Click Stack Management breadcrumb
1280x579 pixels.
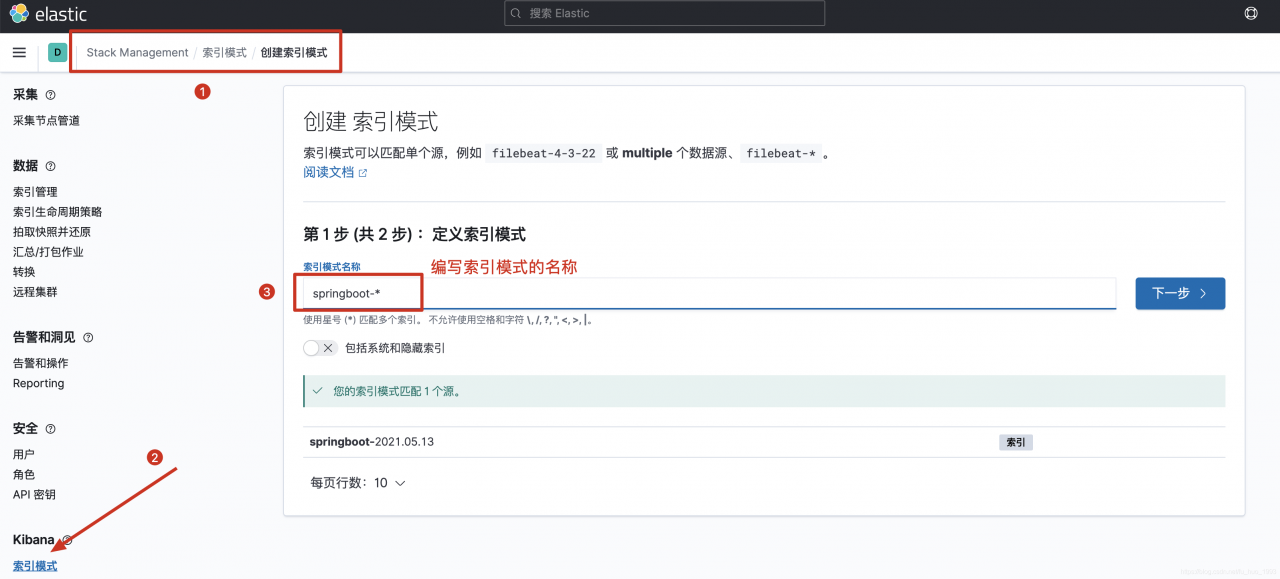point(137,52)
